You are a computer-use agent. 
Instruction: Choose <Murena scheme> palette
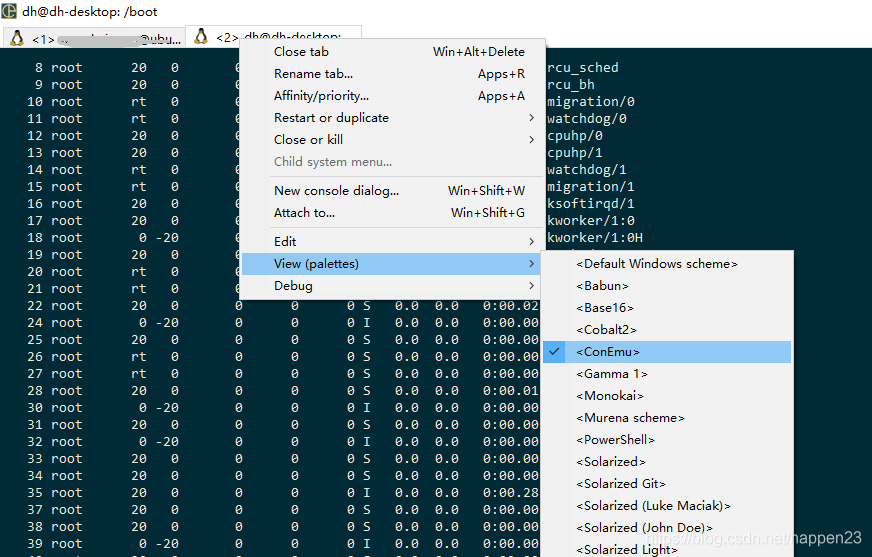click(x=667, y=418)
